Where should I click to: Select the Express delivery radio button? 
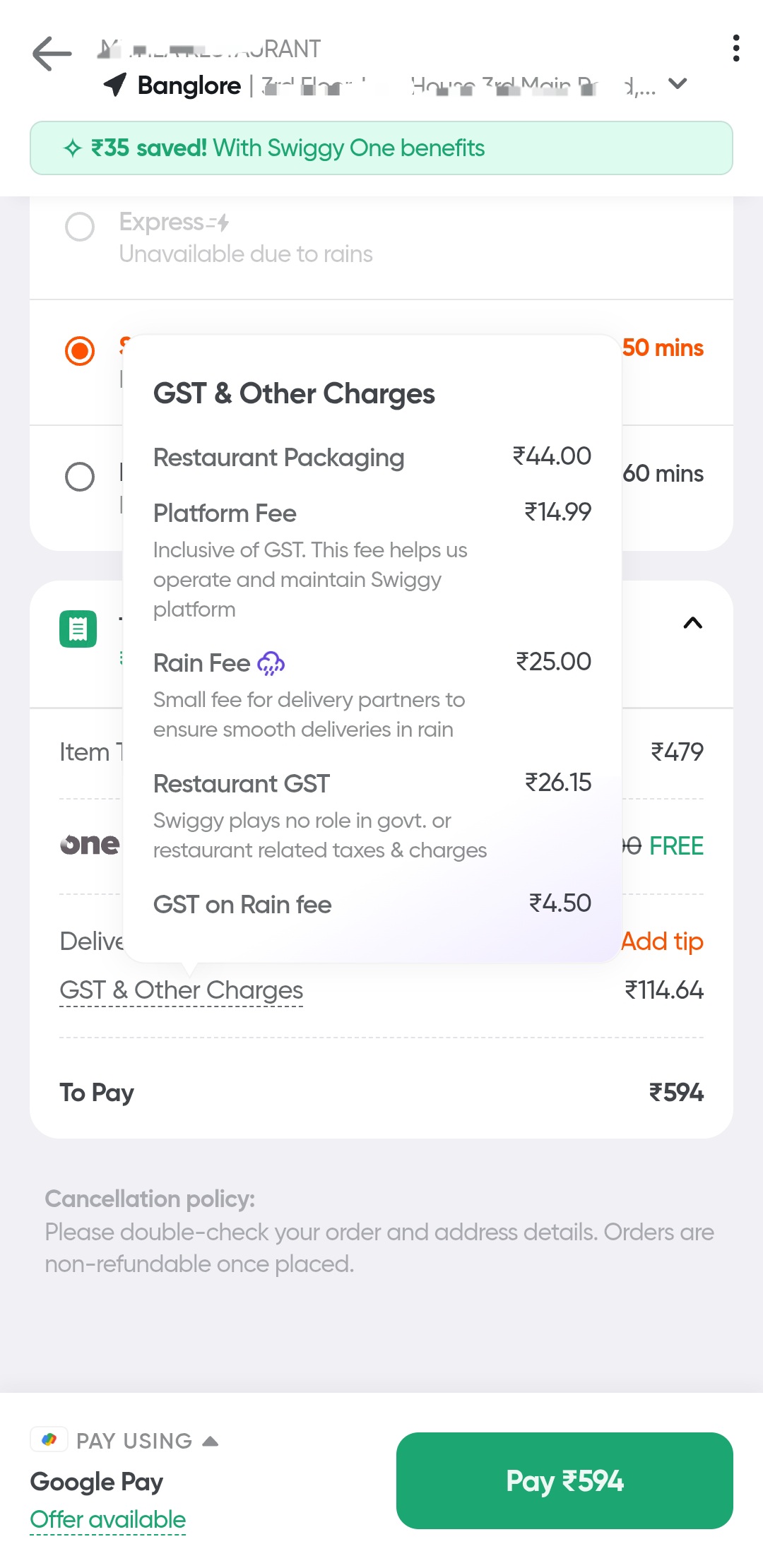point(80,227)
